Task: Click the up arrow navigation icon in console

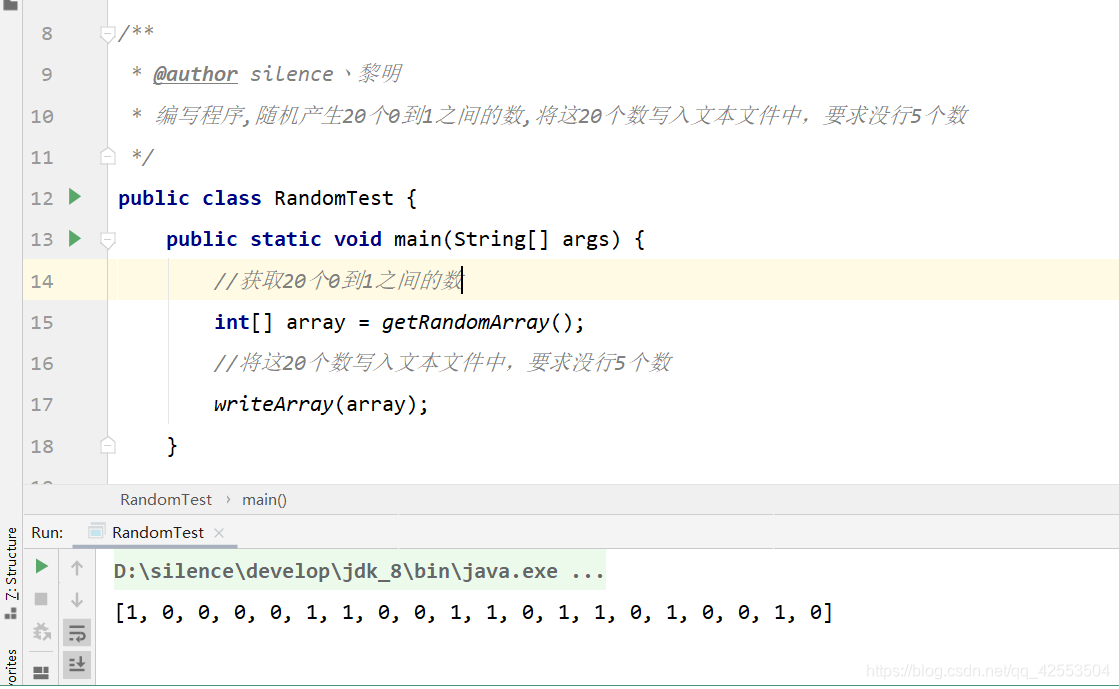Action: (77, 566)
